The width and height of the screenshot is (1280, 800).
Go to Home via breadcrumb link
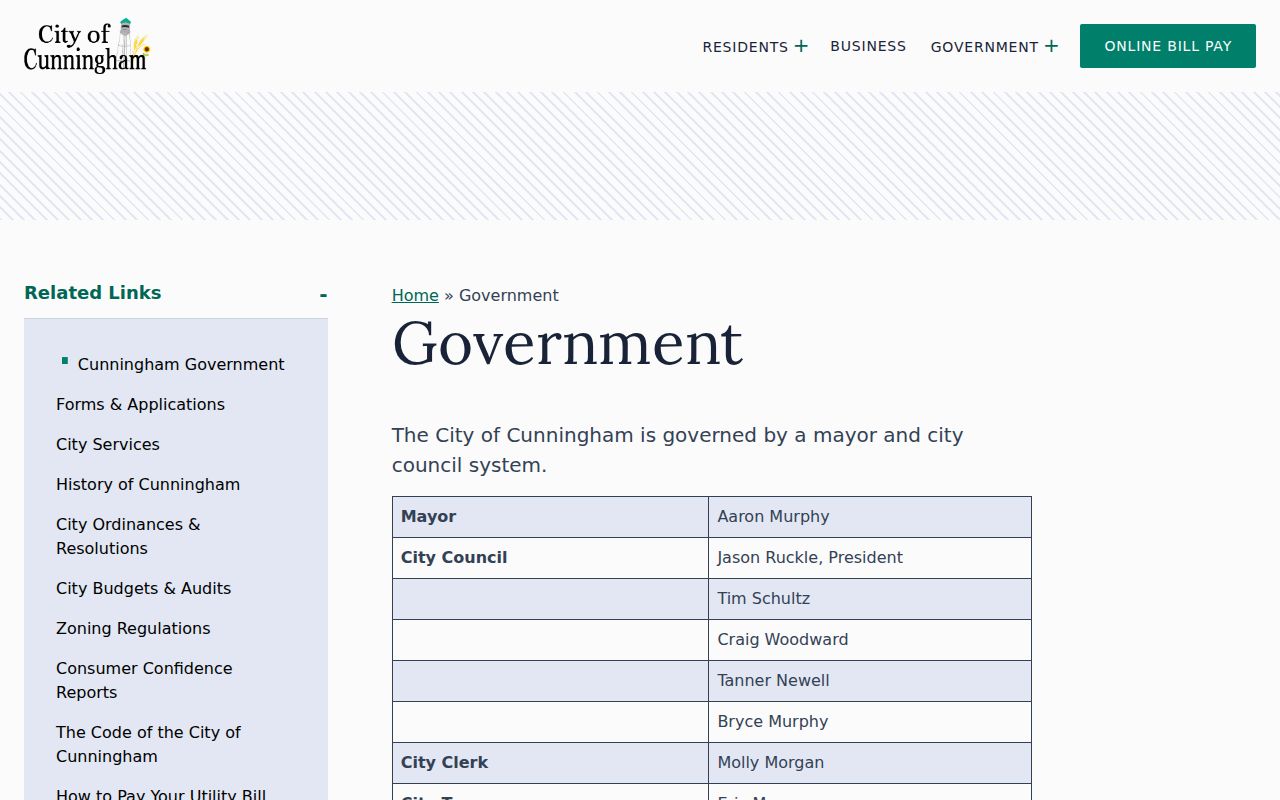pyautogui.click(x=415, y=295)
